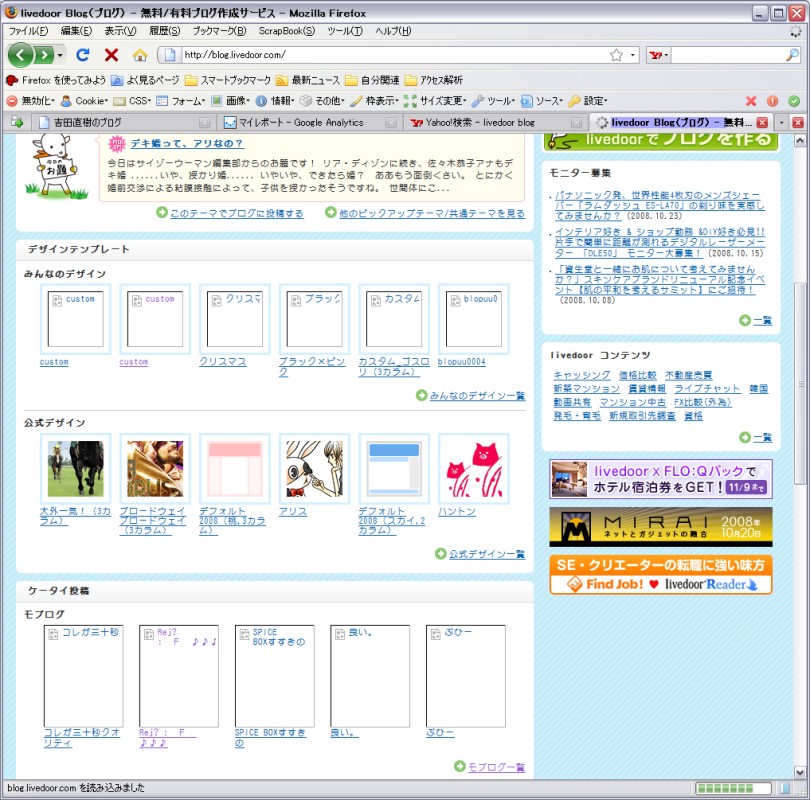
Task: Reload the page with the blue refresh icon
Action: pyautogui.click(x=83, y=55)
